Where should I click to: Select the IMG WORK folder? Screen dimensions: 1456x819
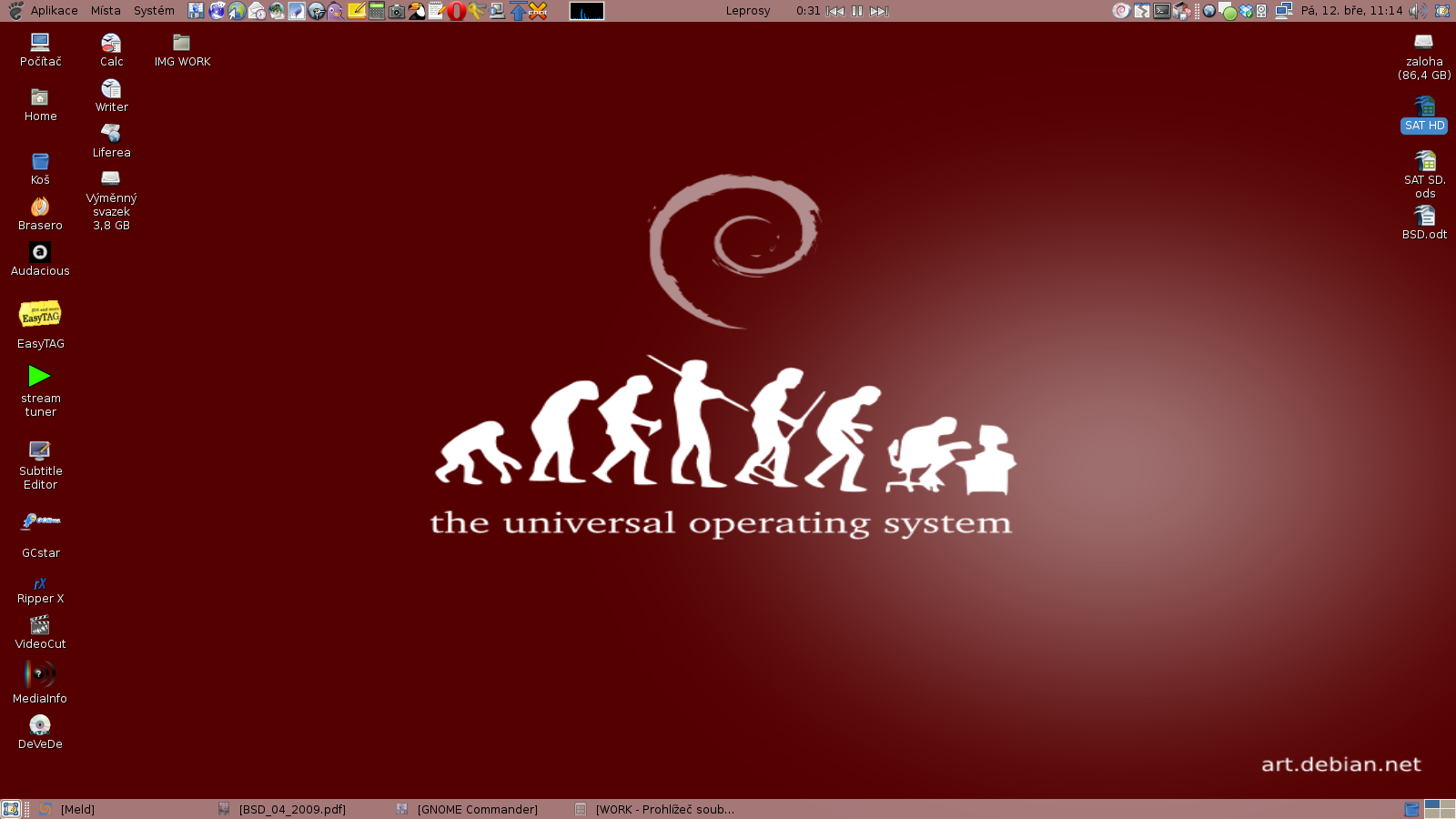tap(182, 51)
